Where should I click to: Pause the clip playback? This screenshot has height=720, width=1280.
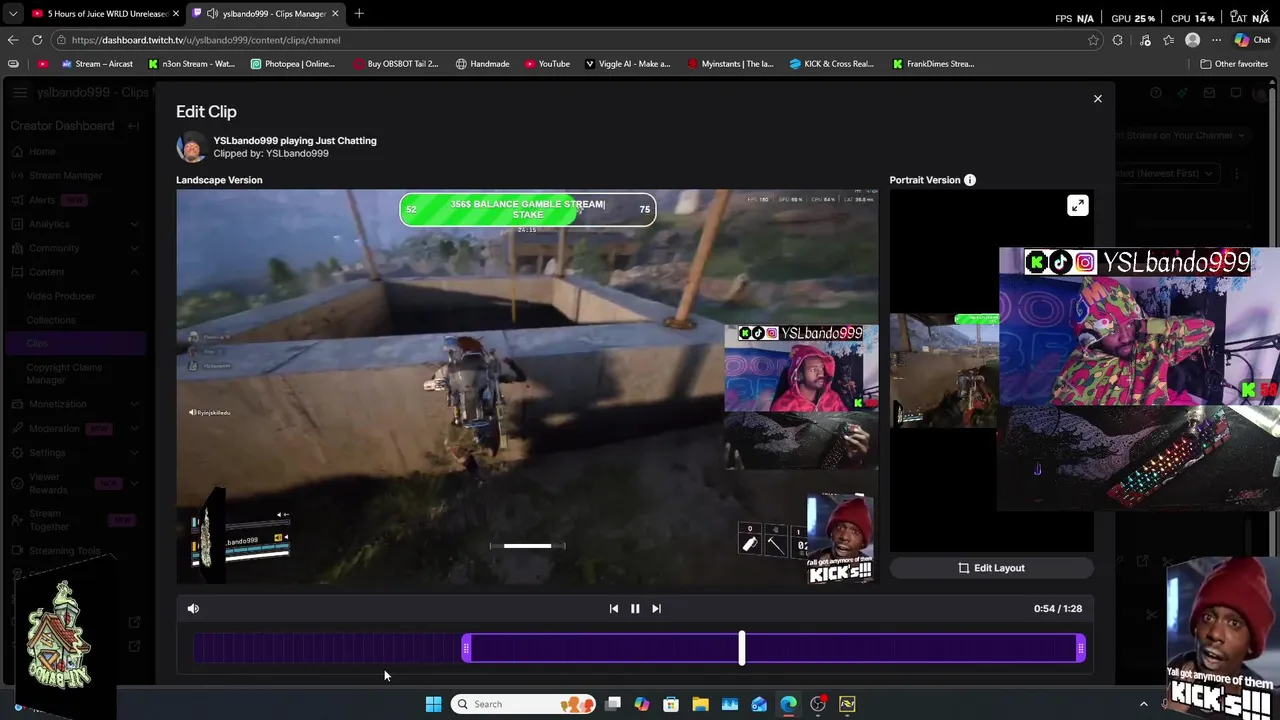click(635, 608)
